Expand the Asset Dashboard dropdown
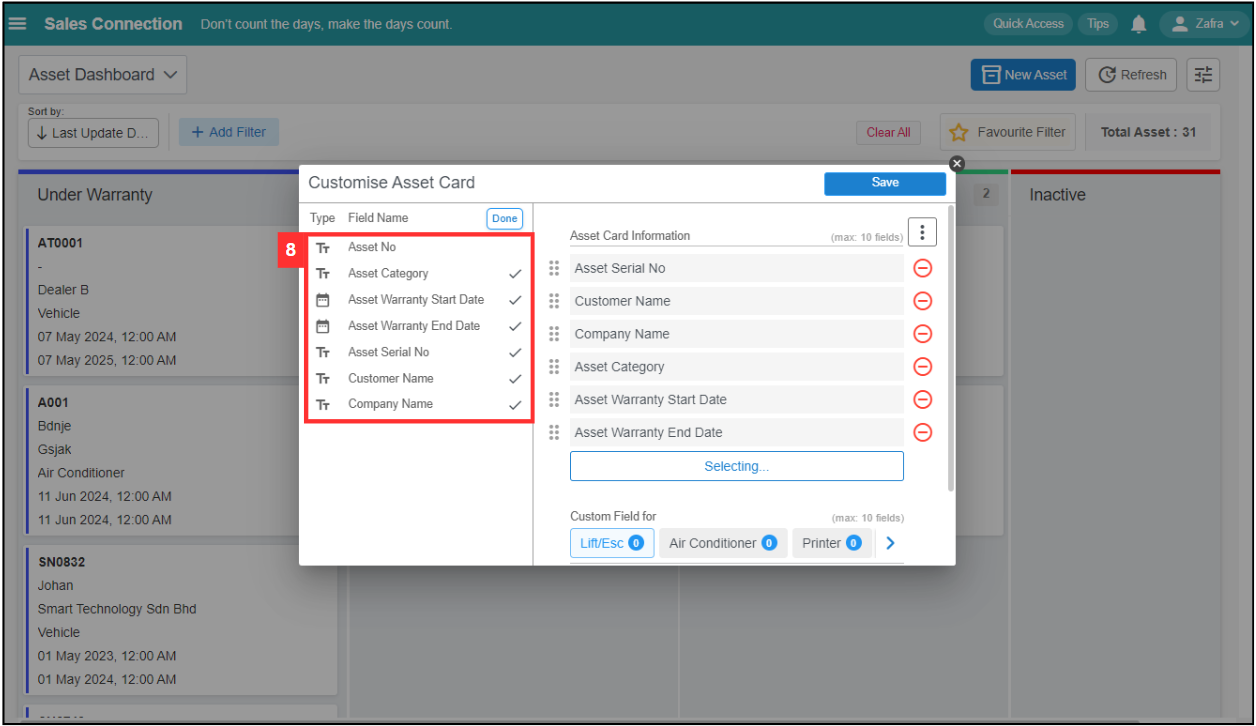Screen dimensions: 1256x726 point(103,75)
